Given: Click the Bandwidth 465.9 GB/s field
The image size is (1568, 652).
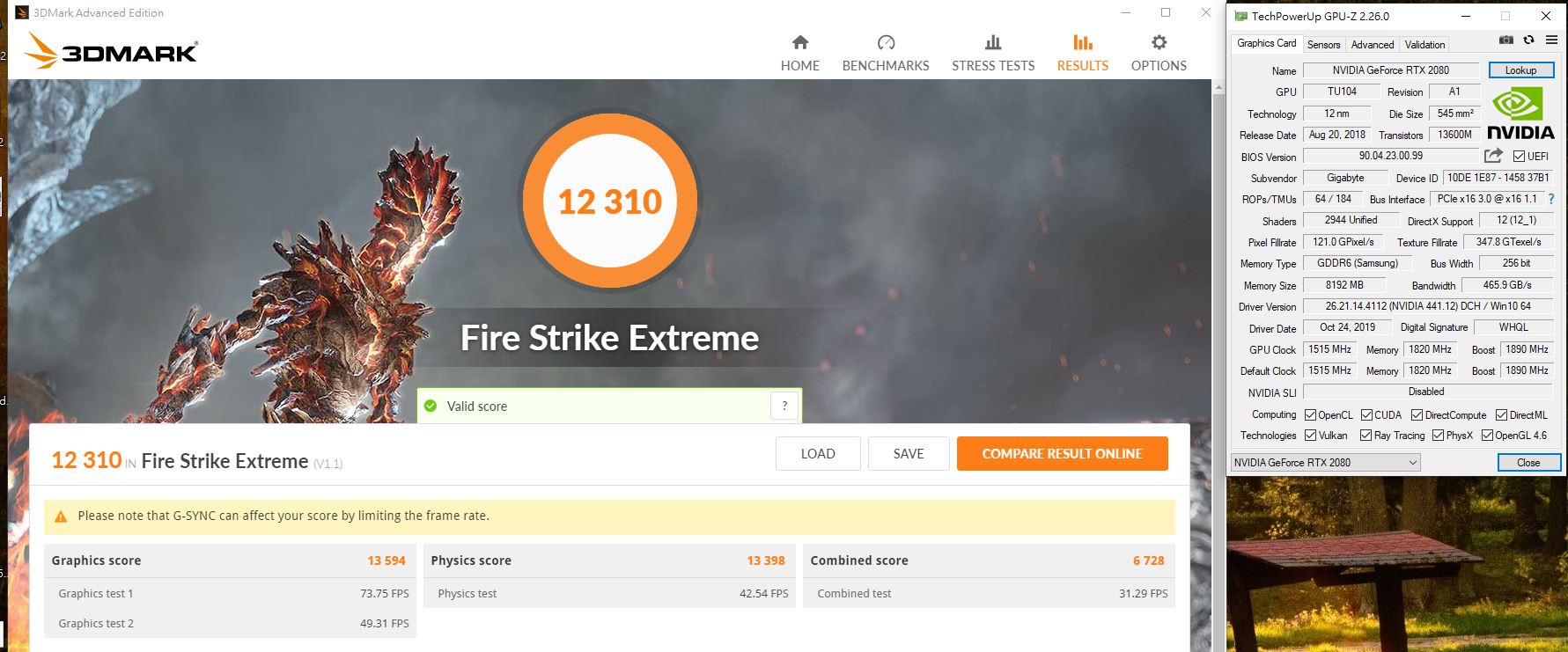Looking at the screenshot, I should pyautogui.click(x=1507, y=285).
